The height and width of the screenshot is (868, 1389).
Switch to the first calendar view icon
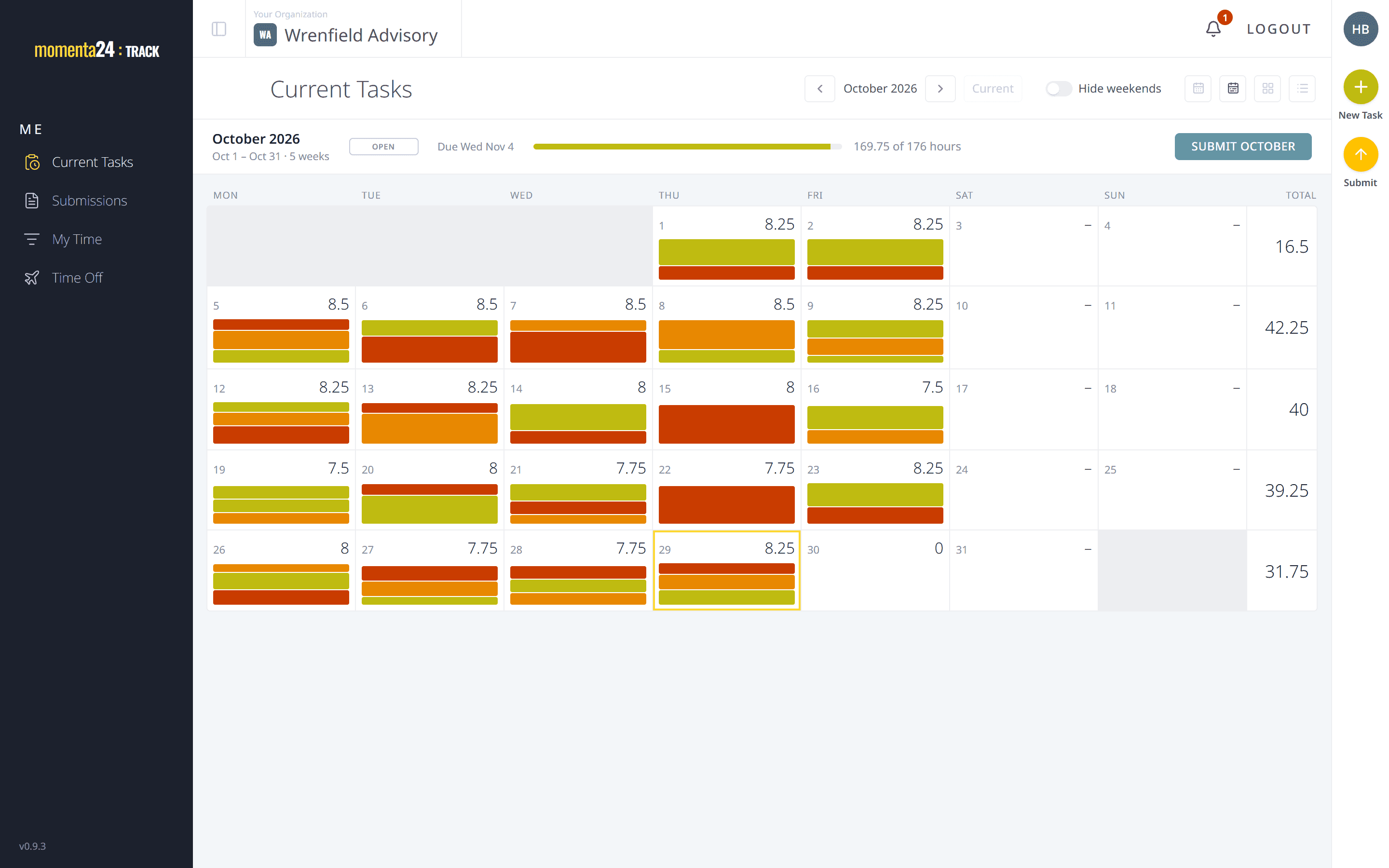(x=1198, y=88)
